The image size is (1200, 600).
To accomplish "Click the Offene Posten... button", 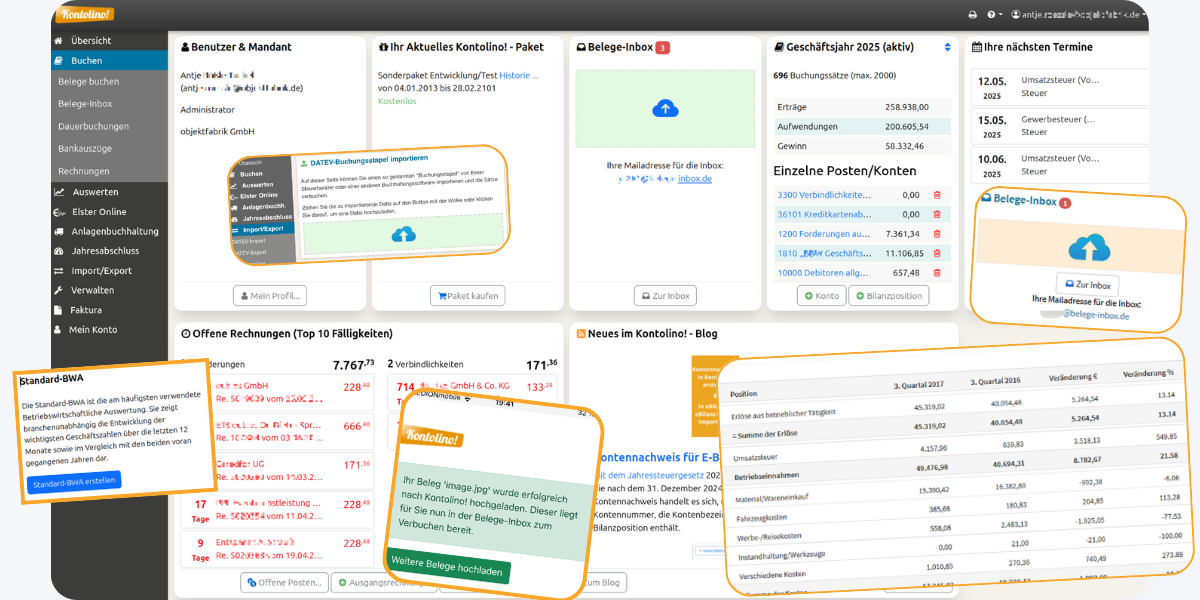I will click(284, 582).
